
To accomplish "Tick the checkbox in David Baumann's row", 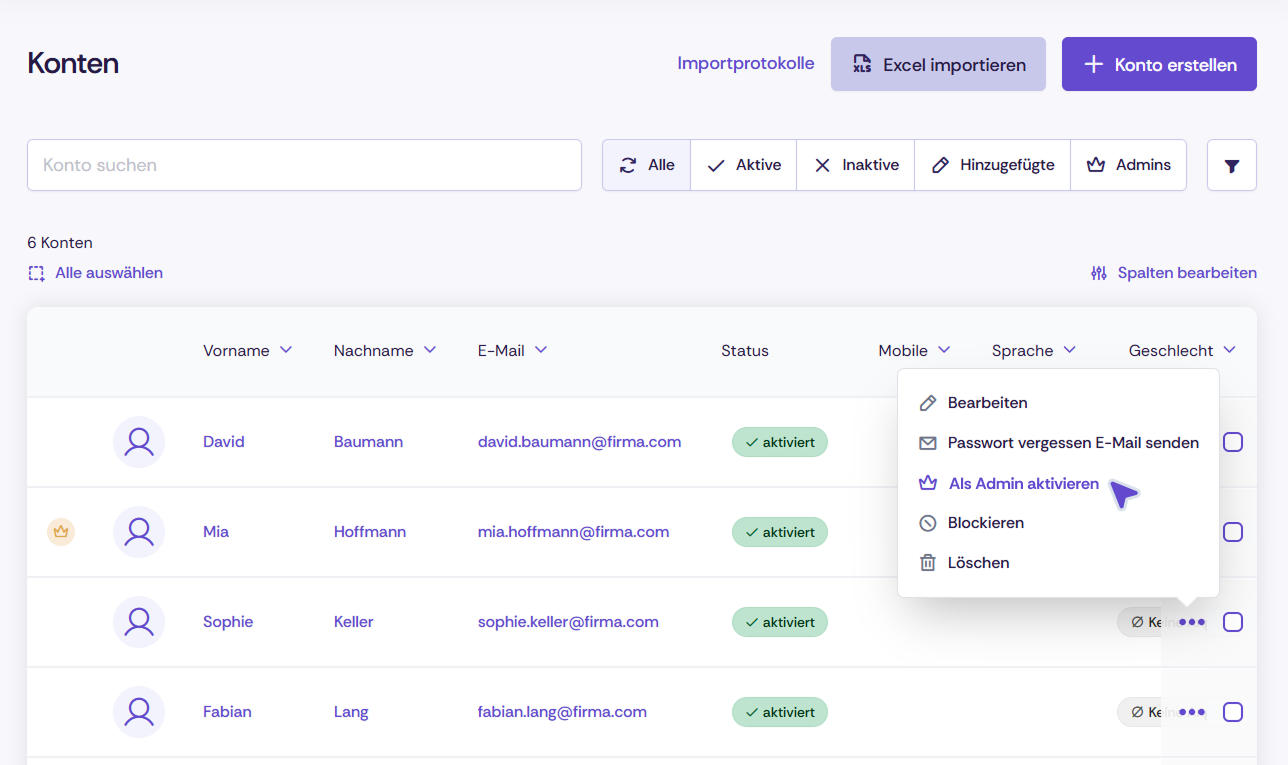I will tap(1233, 442).
